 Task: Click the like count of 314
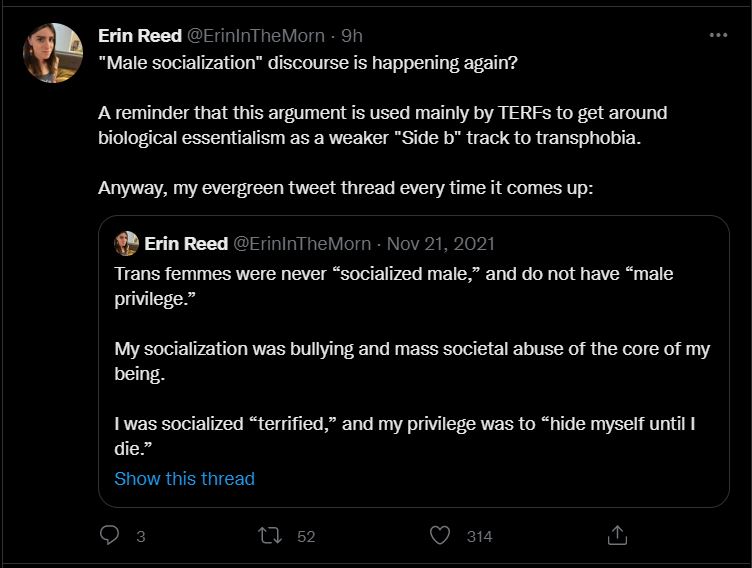click(x=480, y=537)
